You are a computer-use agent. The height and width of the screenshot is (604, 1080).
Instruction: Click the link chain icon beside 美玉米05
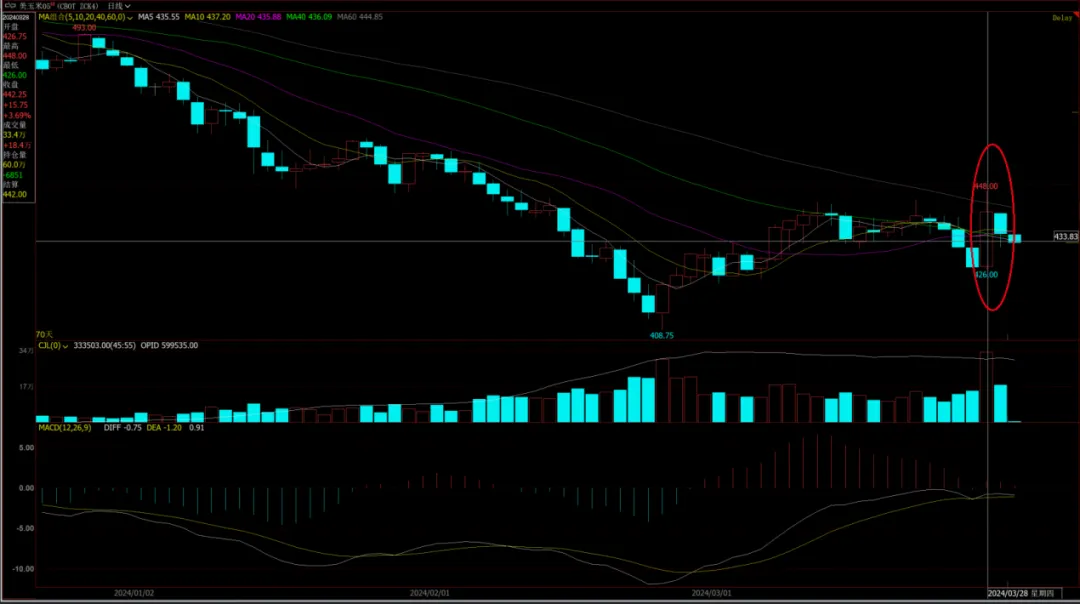(x=10, y=6)
